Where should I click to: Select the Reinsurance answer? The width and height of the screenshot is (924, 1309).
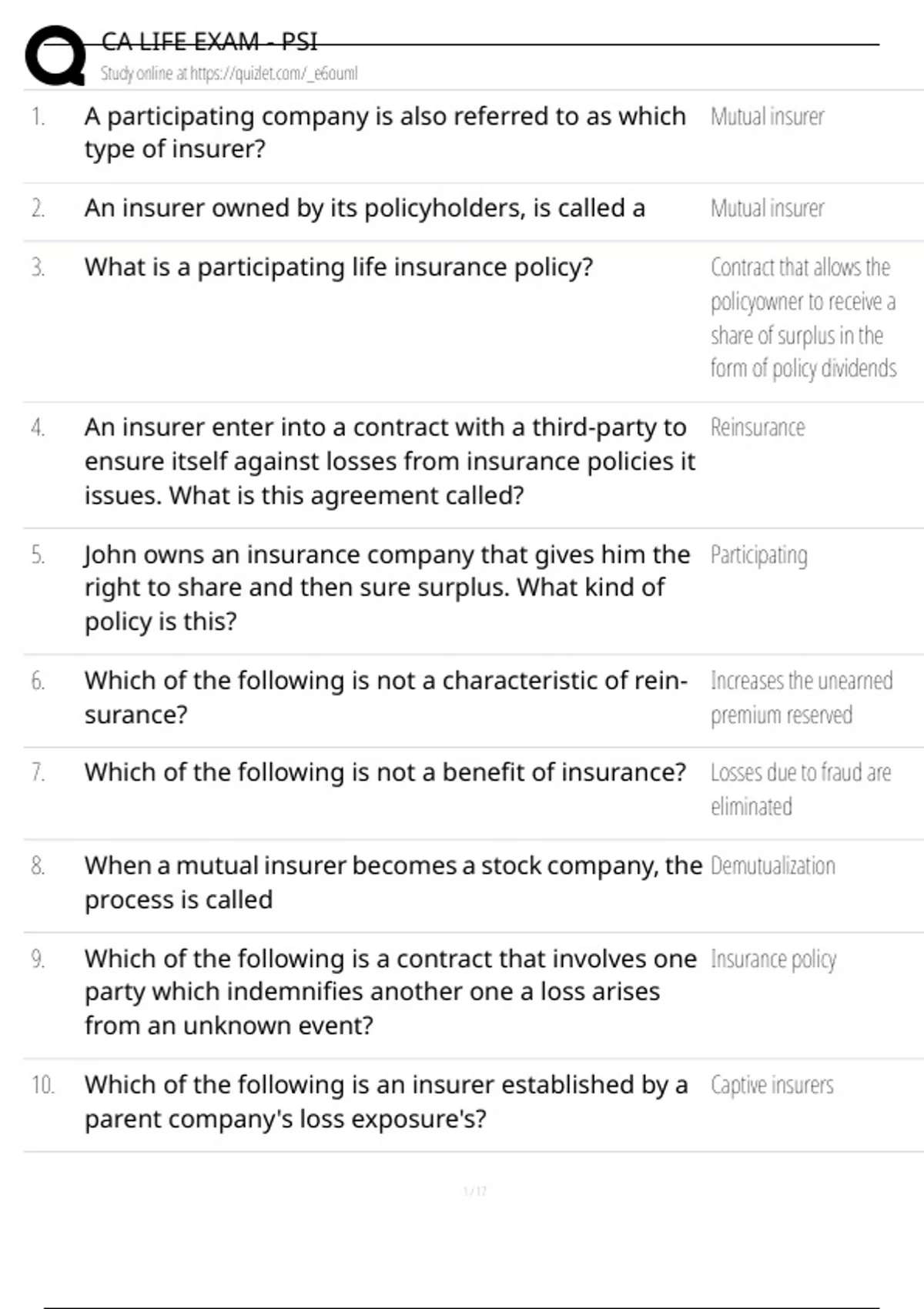pyautogui.click(x=758, y=428)
